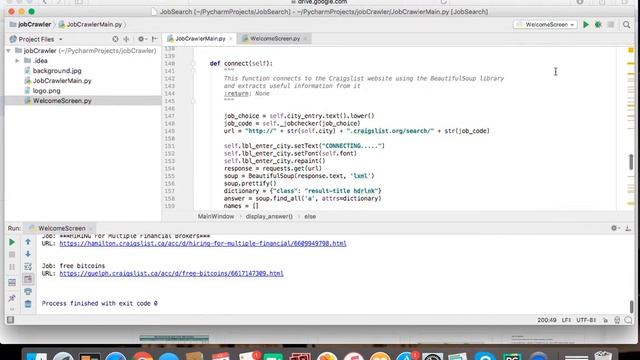
Task: Open the guelph.craigslist.ca free-bitcoins URL
Action: pyautogui.click(x=171, y=273)
